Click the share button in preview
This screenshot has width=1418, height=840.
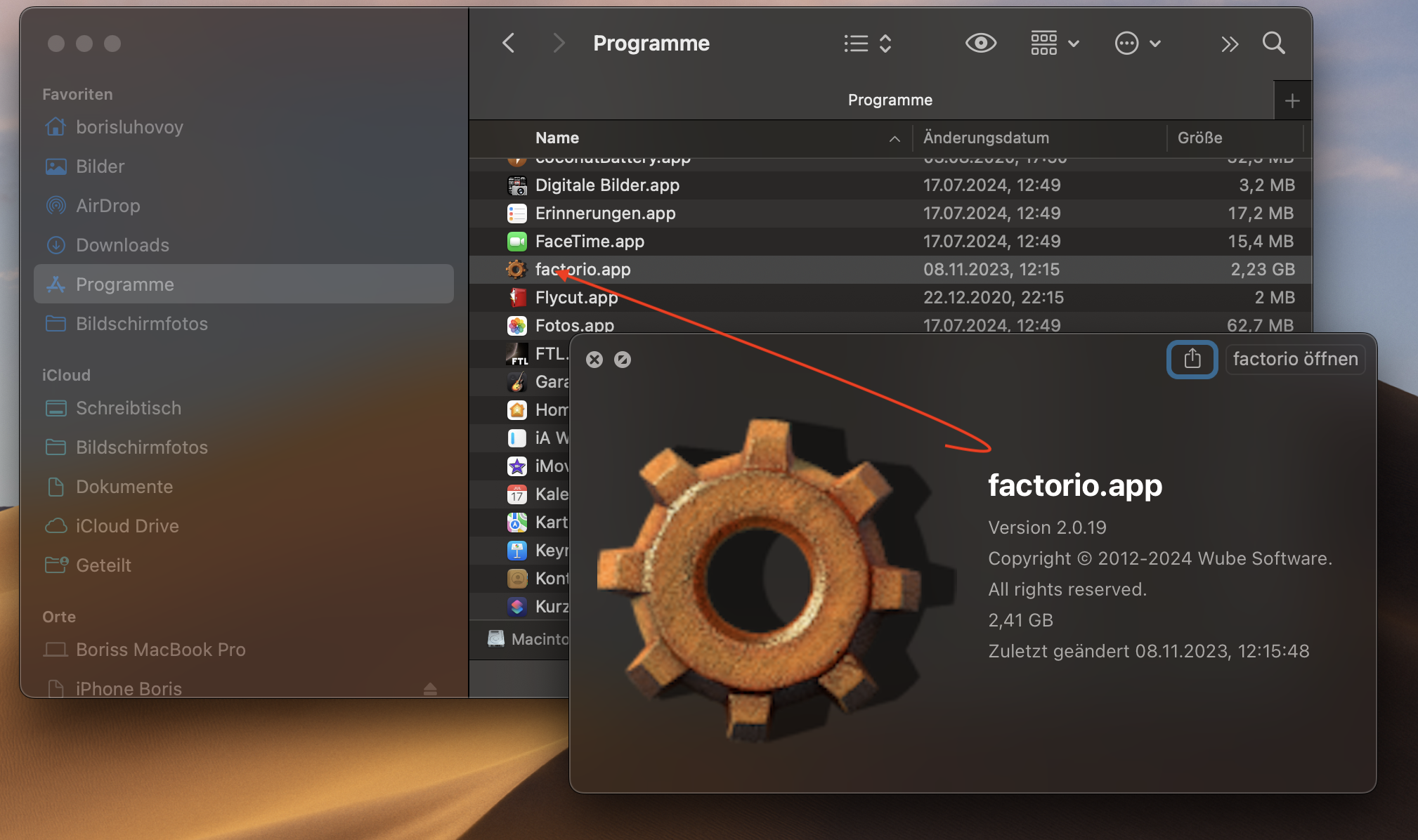1192,359
